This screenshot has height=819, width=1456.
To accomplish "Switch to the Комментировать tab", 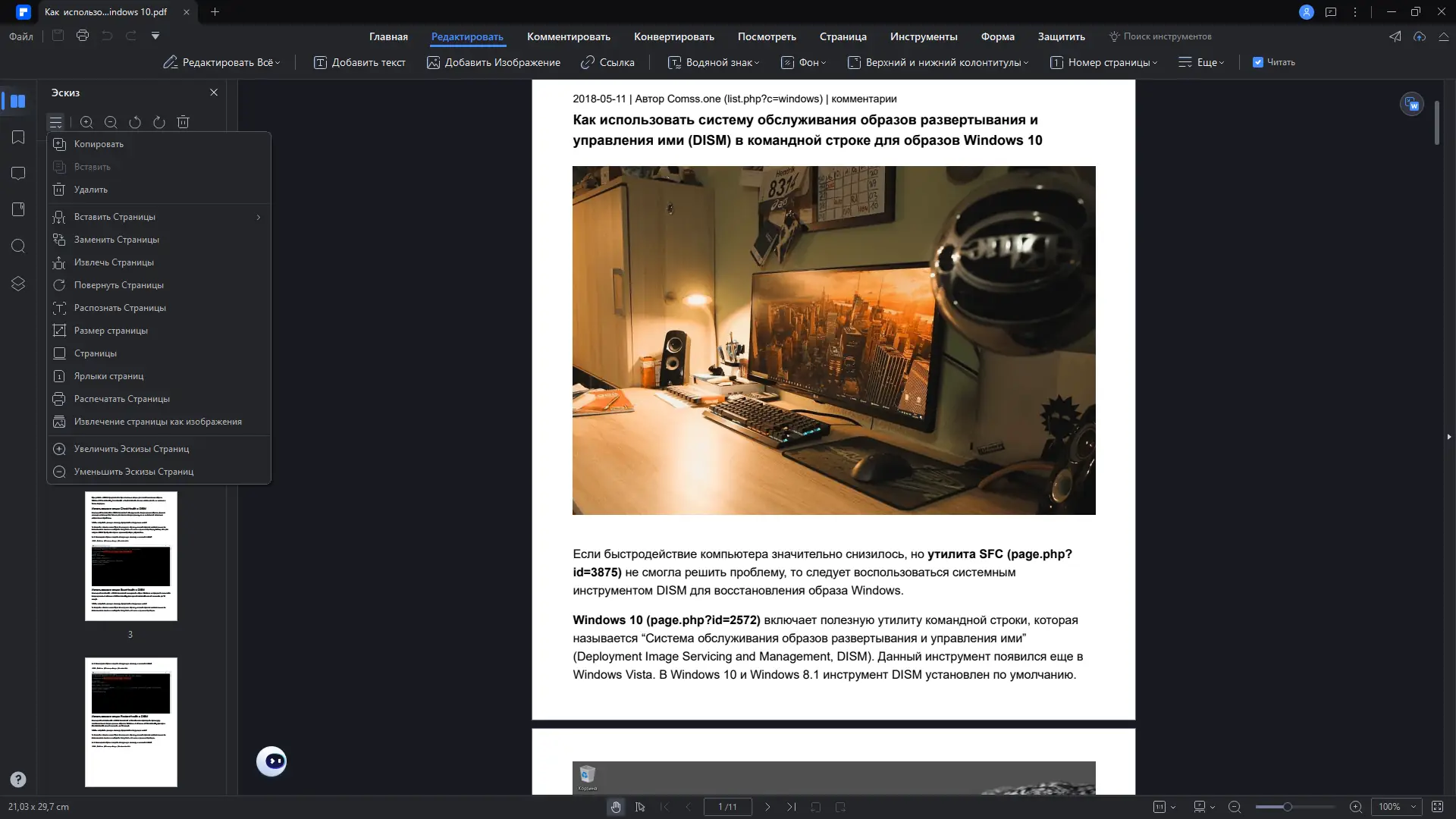I will coord(568,36).
